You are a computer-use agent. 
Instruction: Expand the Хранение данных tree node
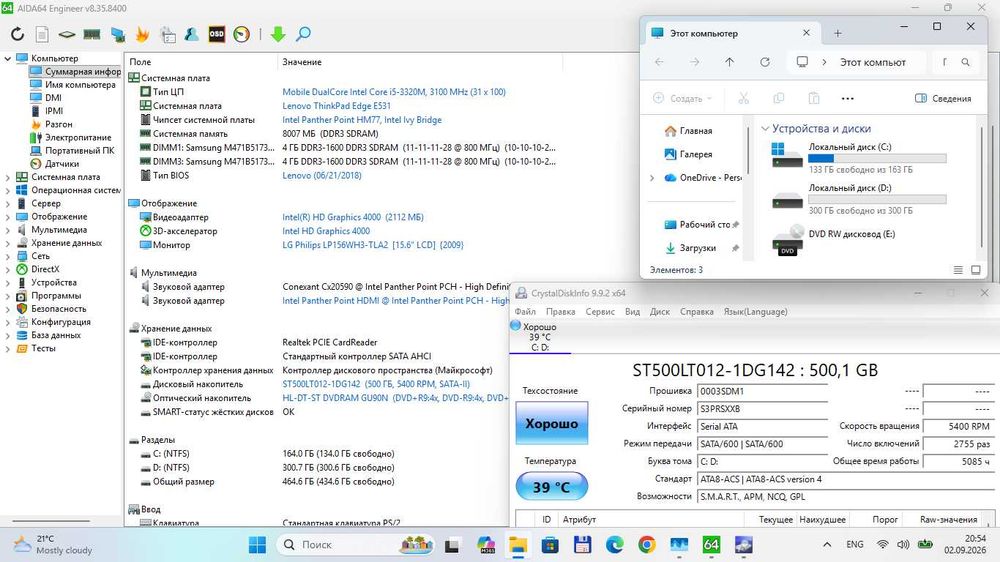pyautogui.click(x=8, y=243)
